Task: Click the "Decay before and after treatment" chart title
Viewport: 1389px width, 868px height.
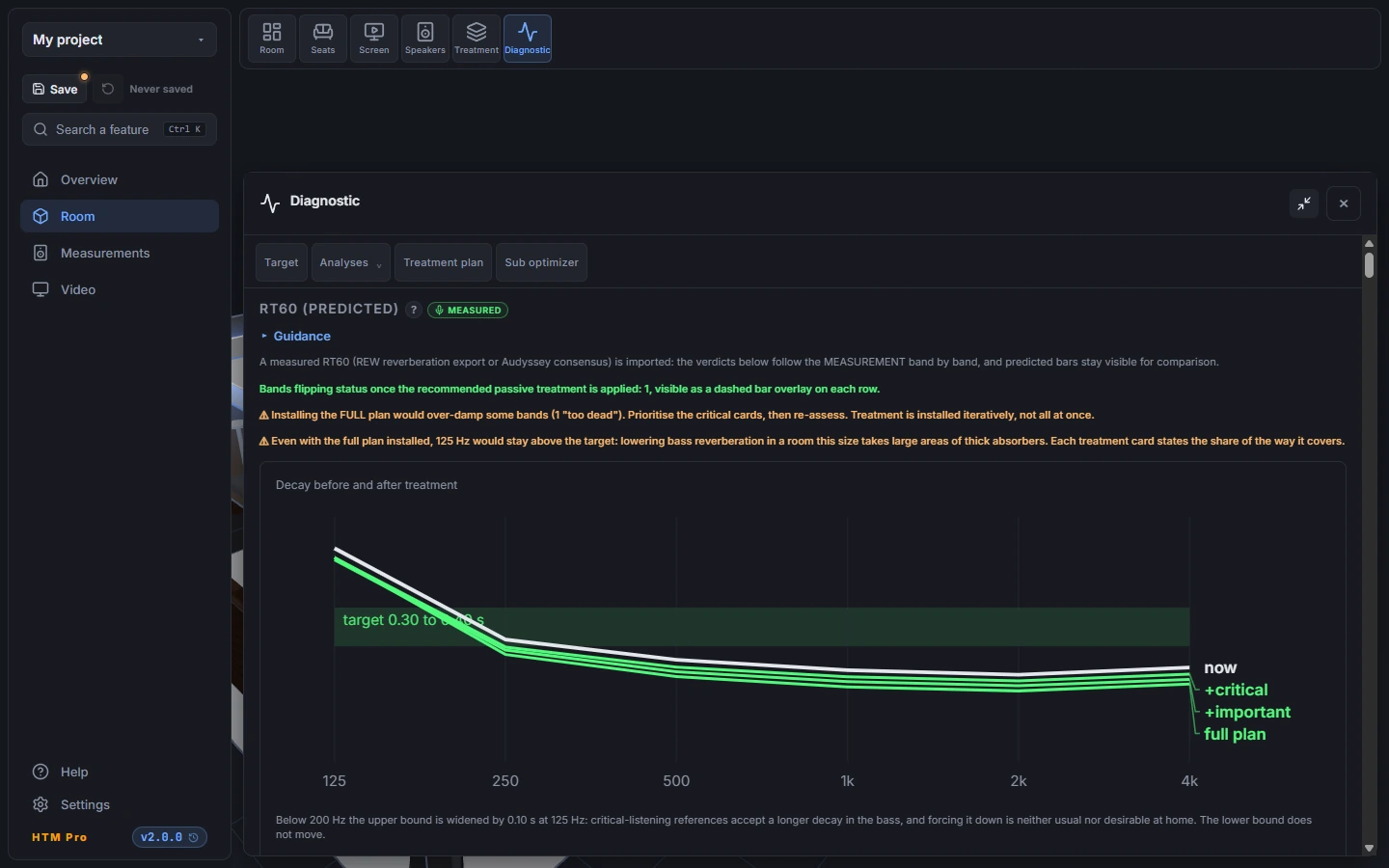Action: [x=367, y=485]
